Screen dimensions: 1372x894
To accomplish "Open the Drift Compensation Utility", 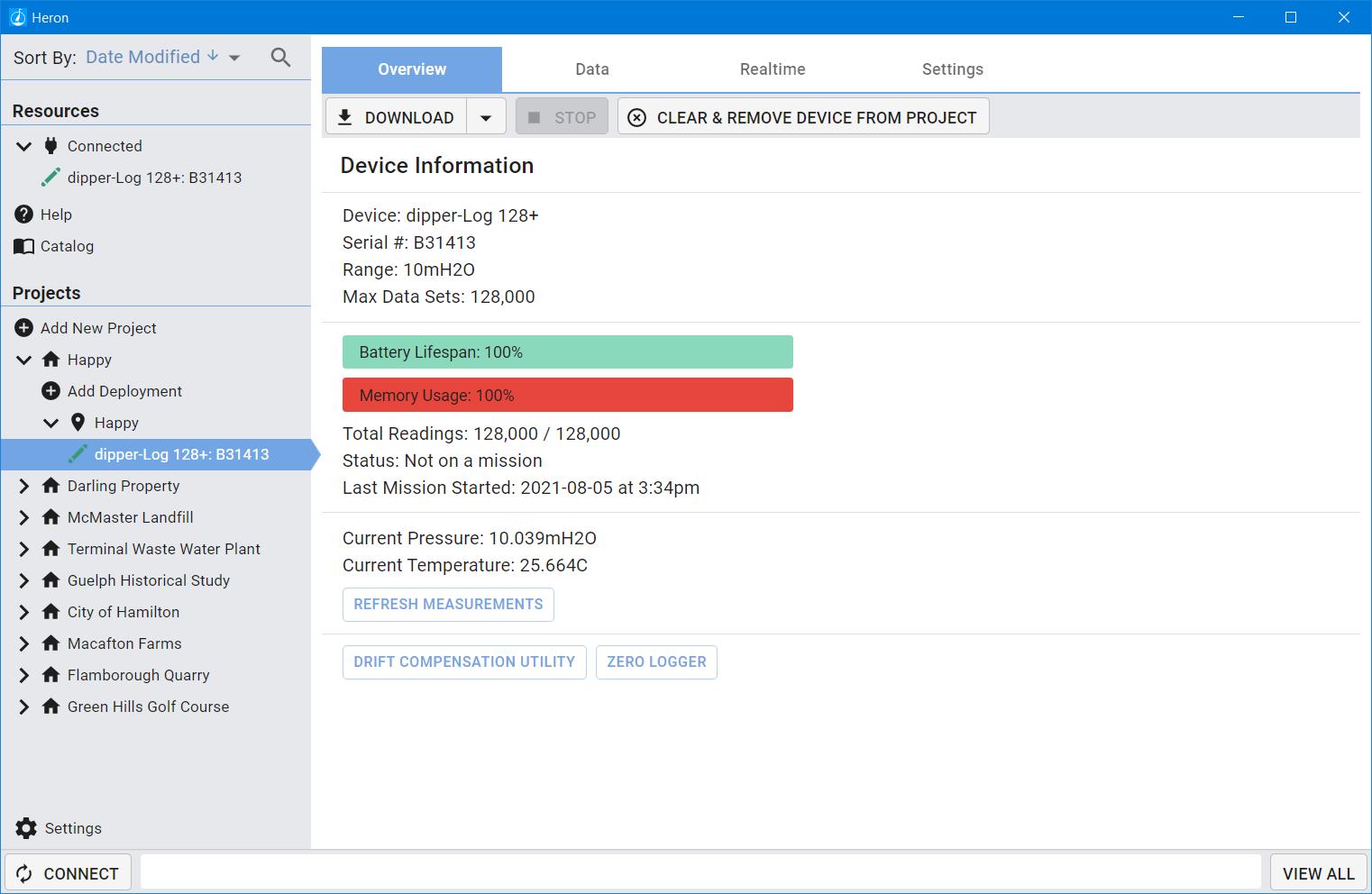I will (464, 662).
